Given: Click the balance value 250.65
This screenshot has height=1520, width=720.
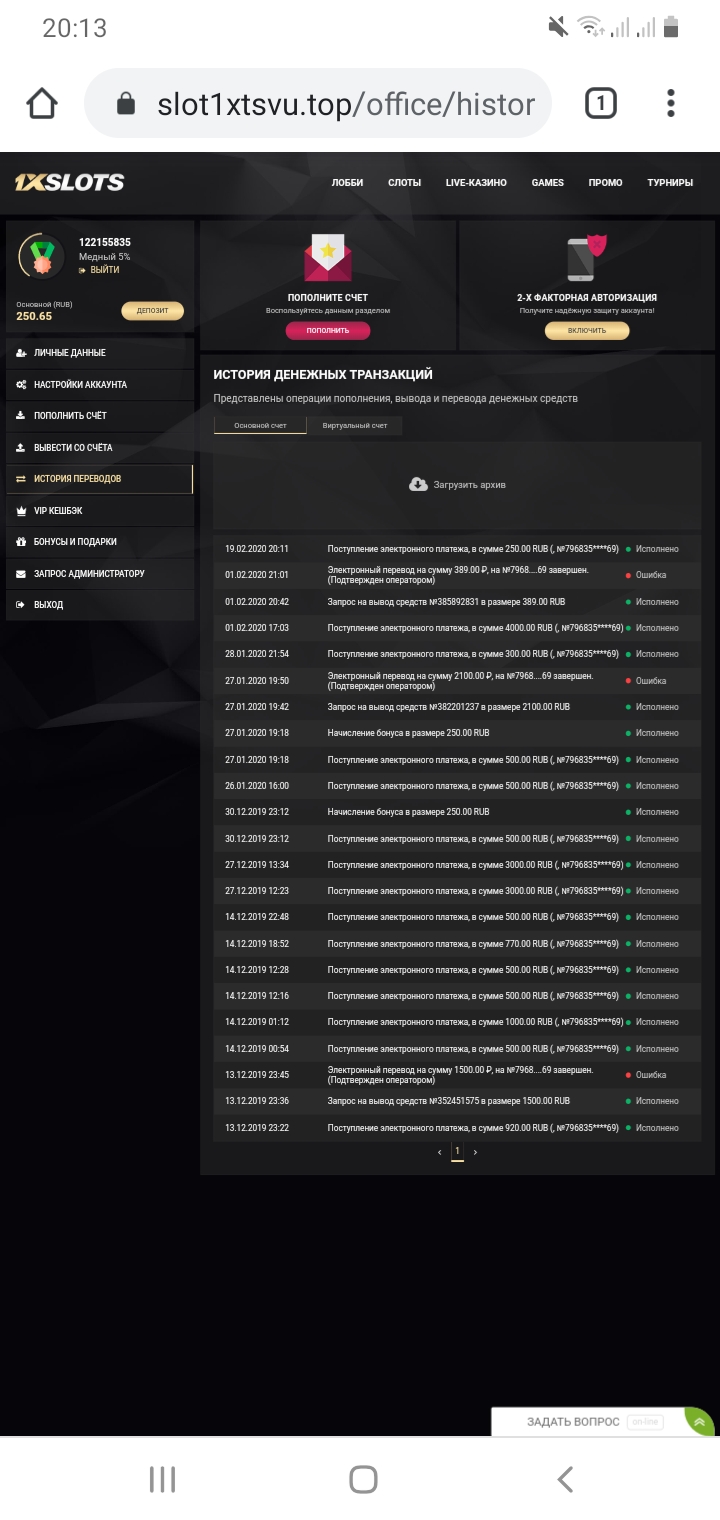Looking at the screenshot, I should (x=34, y=316).
